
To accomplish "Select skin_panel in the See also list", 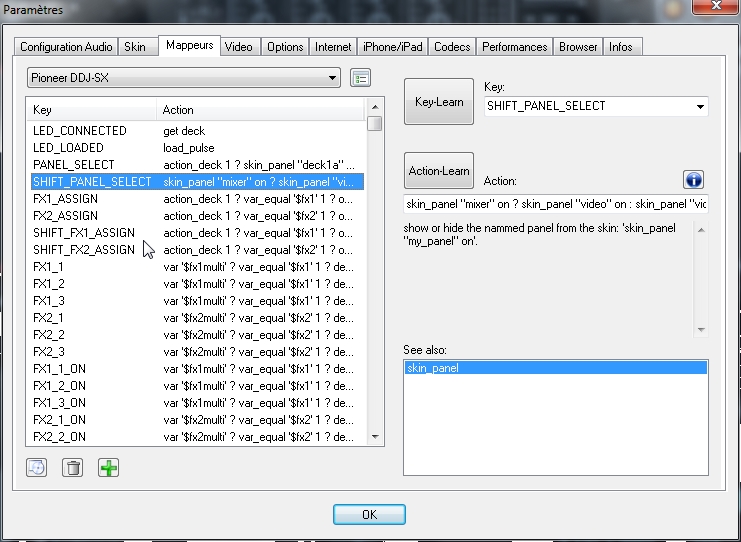I will (556, 368).
